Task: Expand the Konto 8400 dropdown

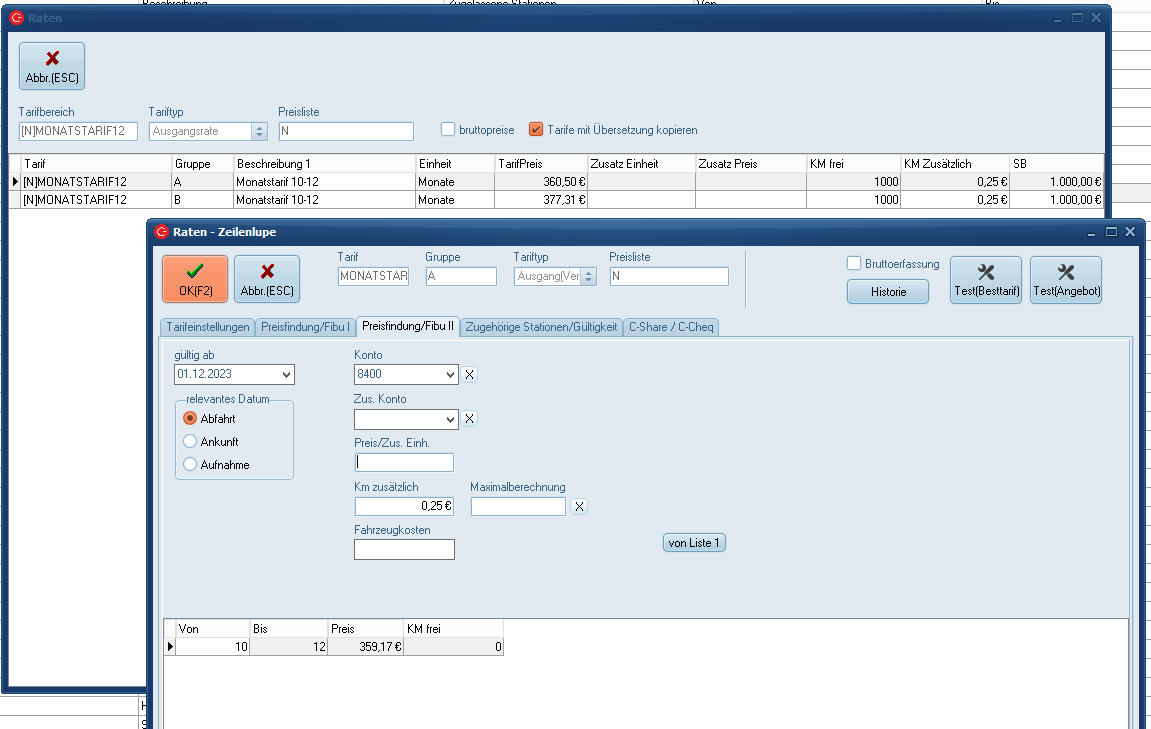Action: point(449,374)
